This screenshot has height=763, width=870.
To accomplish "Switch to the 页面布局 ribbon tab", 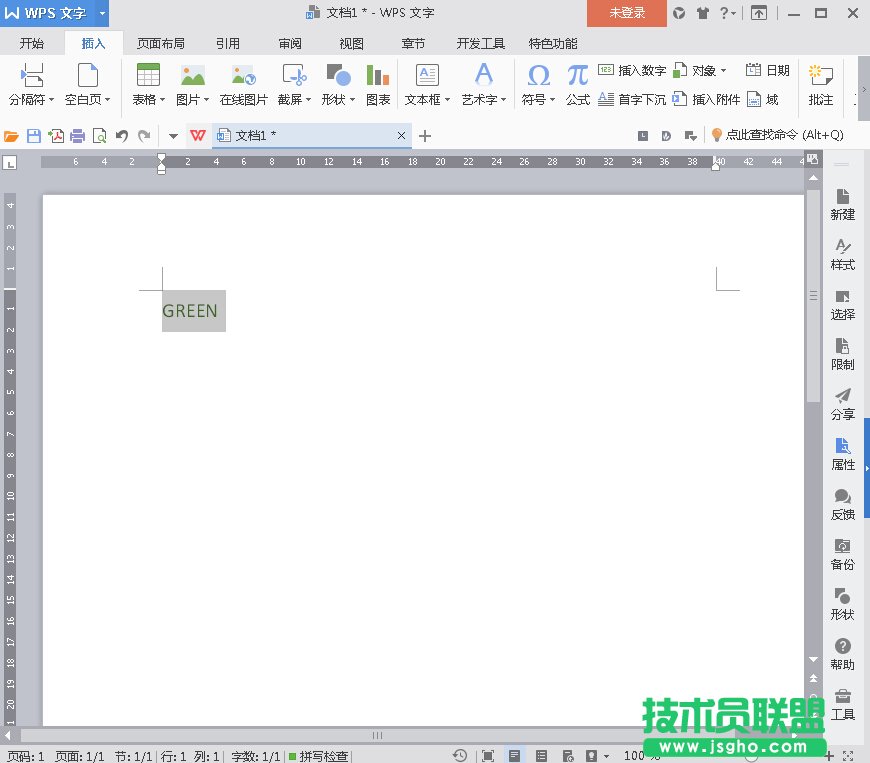I will 160,44.
